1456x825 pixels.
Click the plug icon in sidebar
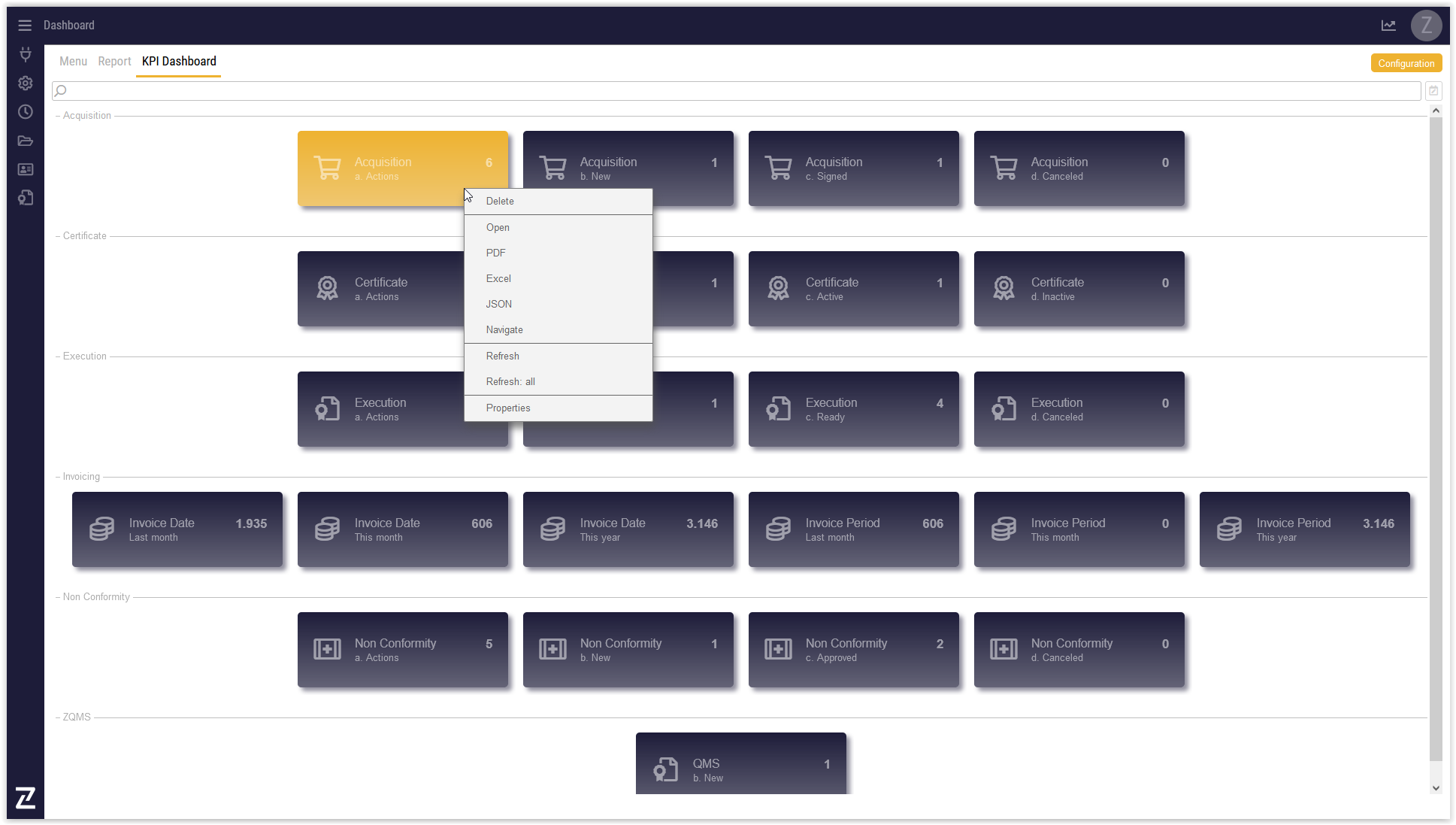26,54
